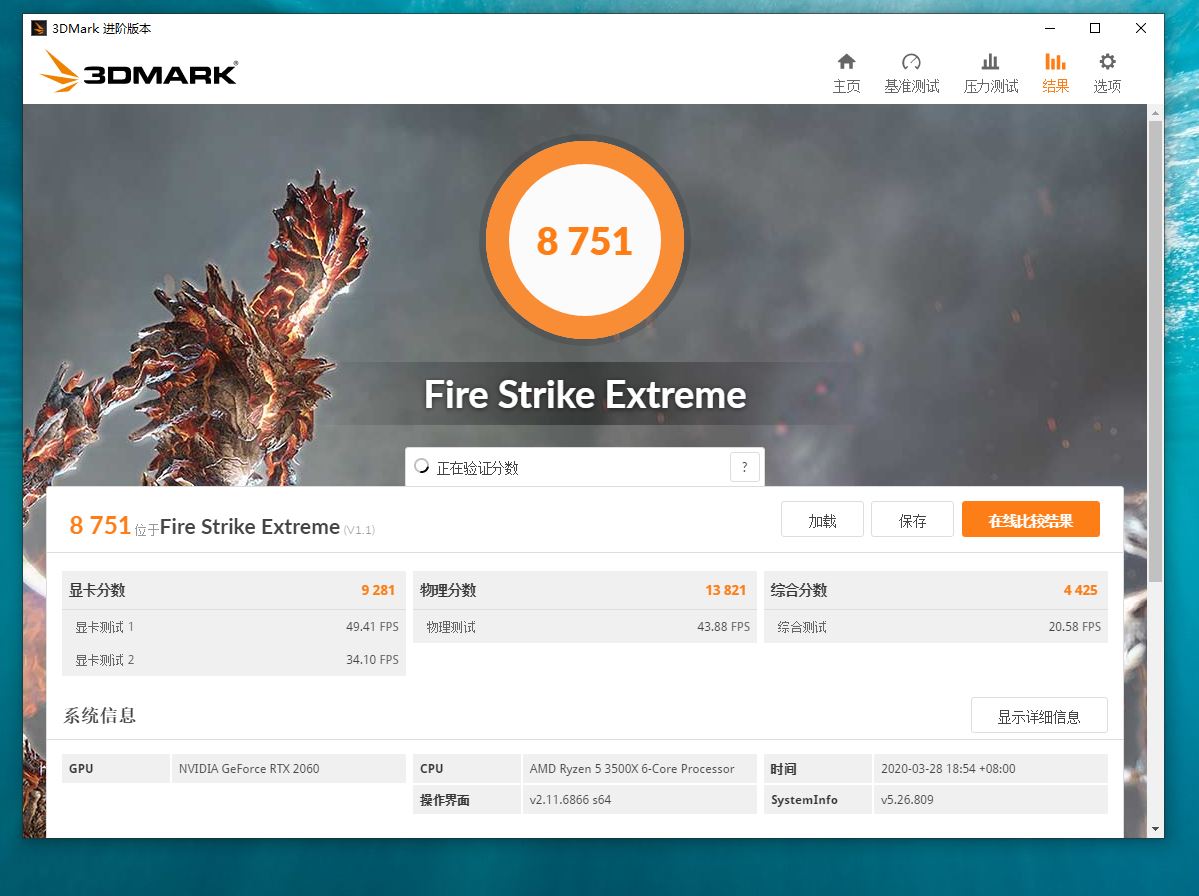Viewport: 1199px width, 896px height.
Task: Switch to the 基准测试 benchmarks tab
Action: 911,73
